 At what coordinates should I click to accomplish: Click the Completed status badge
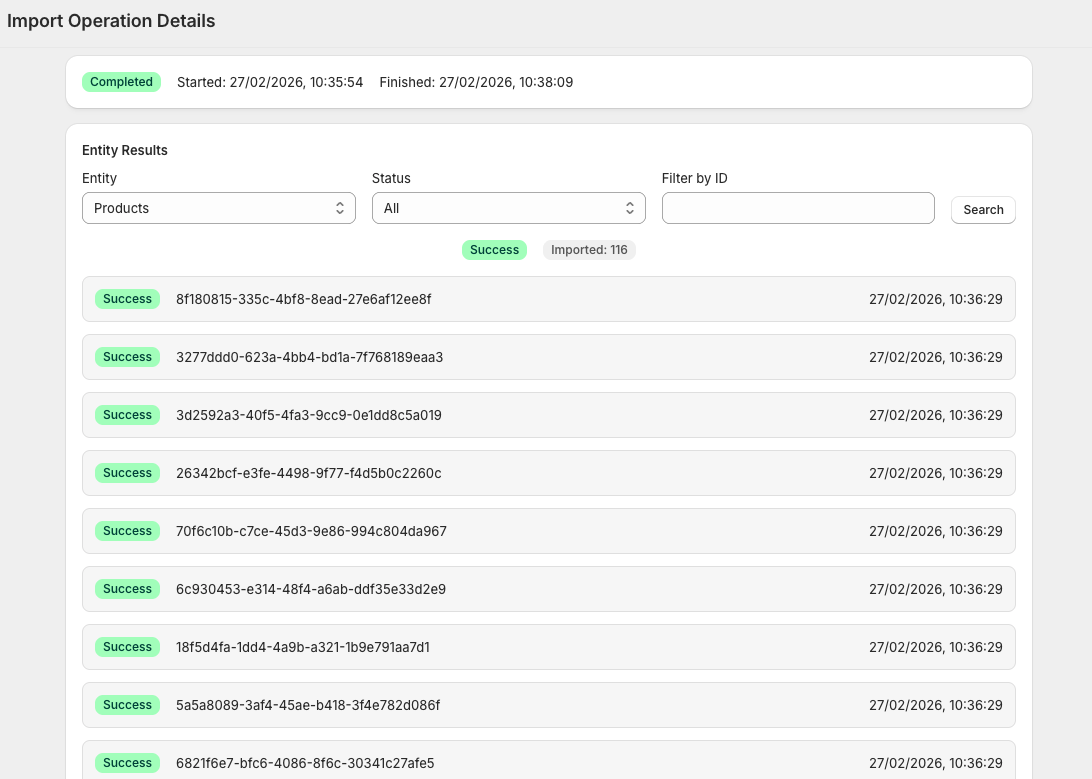pyautogui.click(x=121, y=82)
